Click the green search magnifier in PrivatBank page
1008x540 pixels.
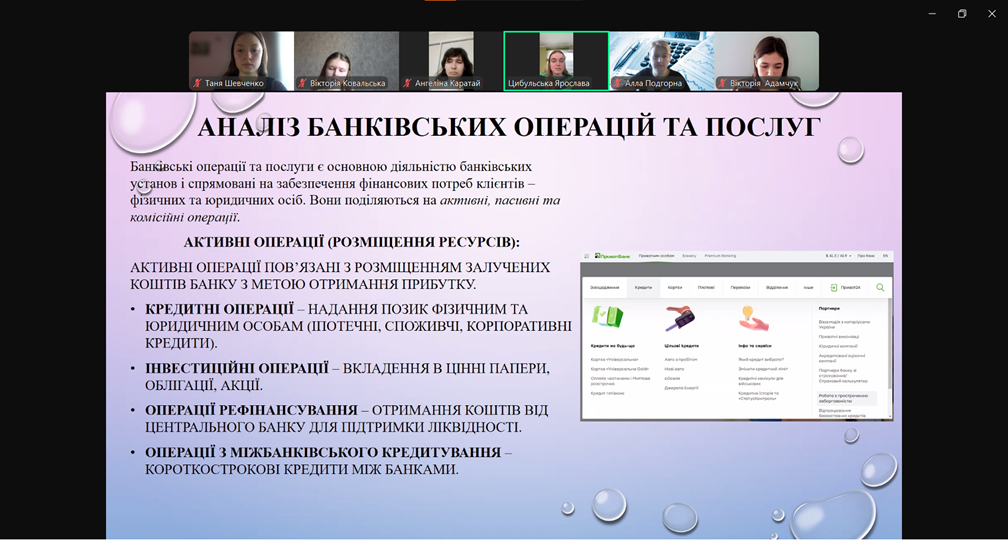[880, 288]
